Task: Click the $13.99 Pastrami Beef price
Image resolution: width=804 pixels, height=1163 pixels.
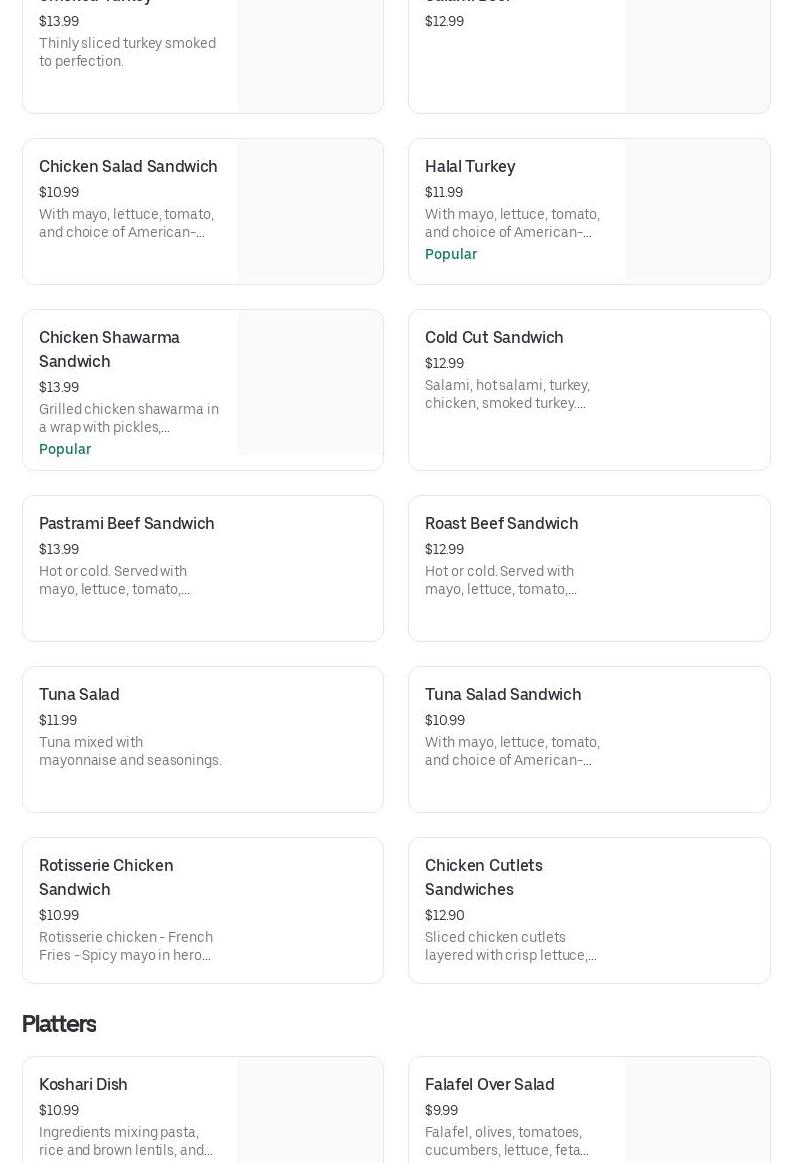Action: (59, 549)
